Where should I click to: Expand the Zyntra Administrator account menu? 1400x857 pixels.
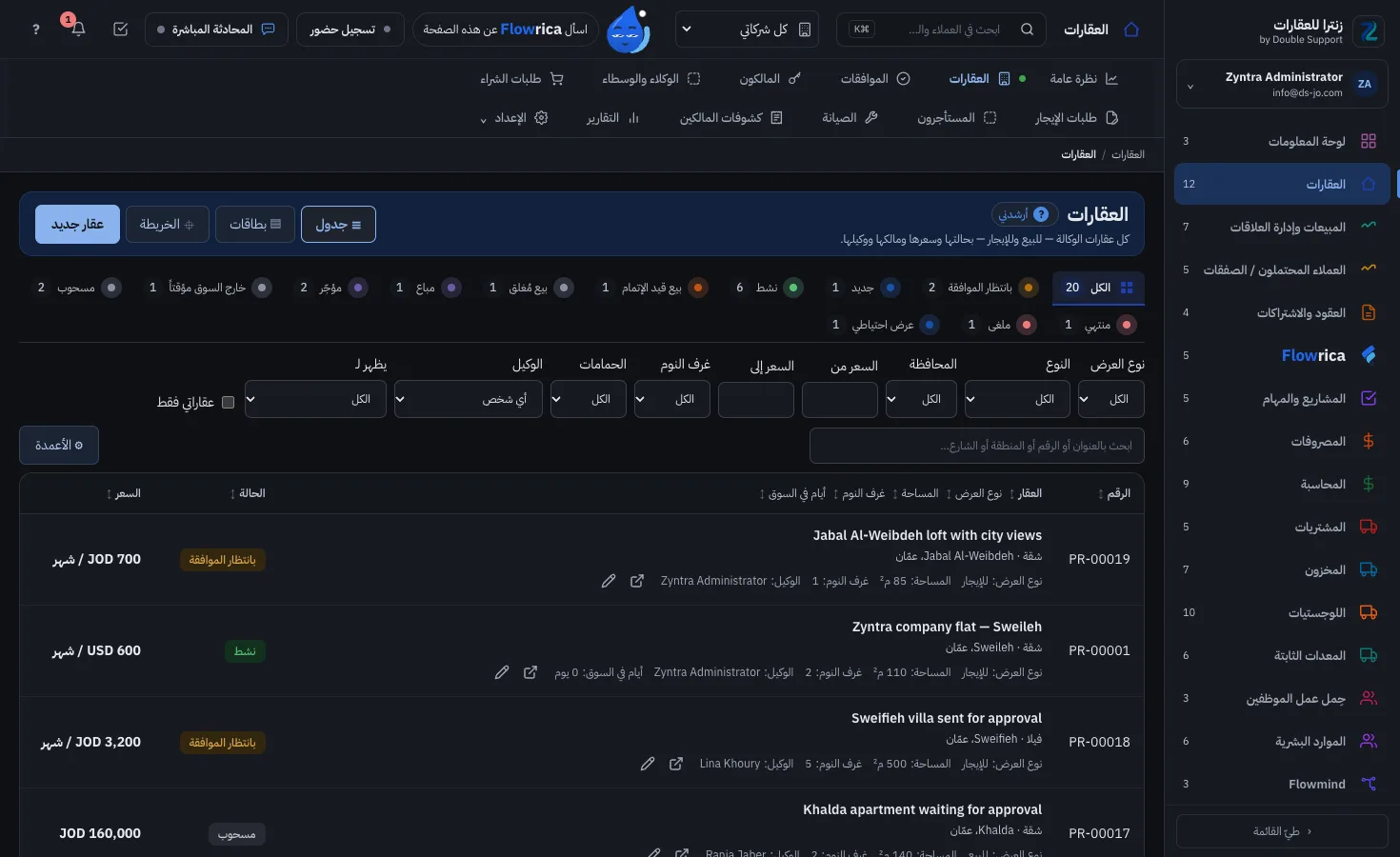pyautogui.click(x=1282, y=85)
